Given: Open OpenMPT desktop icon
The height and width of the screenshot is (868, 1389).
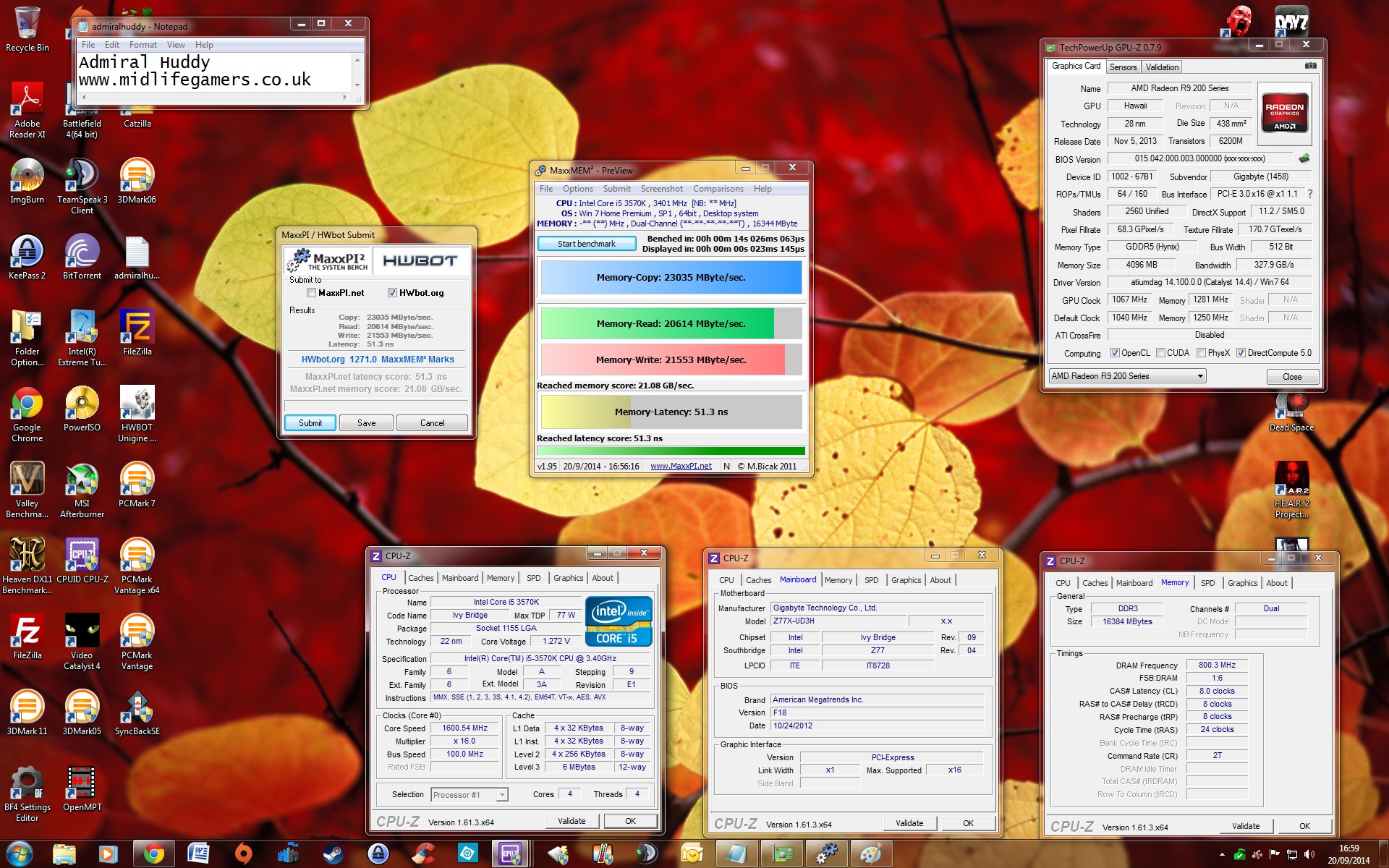Looking at the screenshot, I should pos(82,788).
